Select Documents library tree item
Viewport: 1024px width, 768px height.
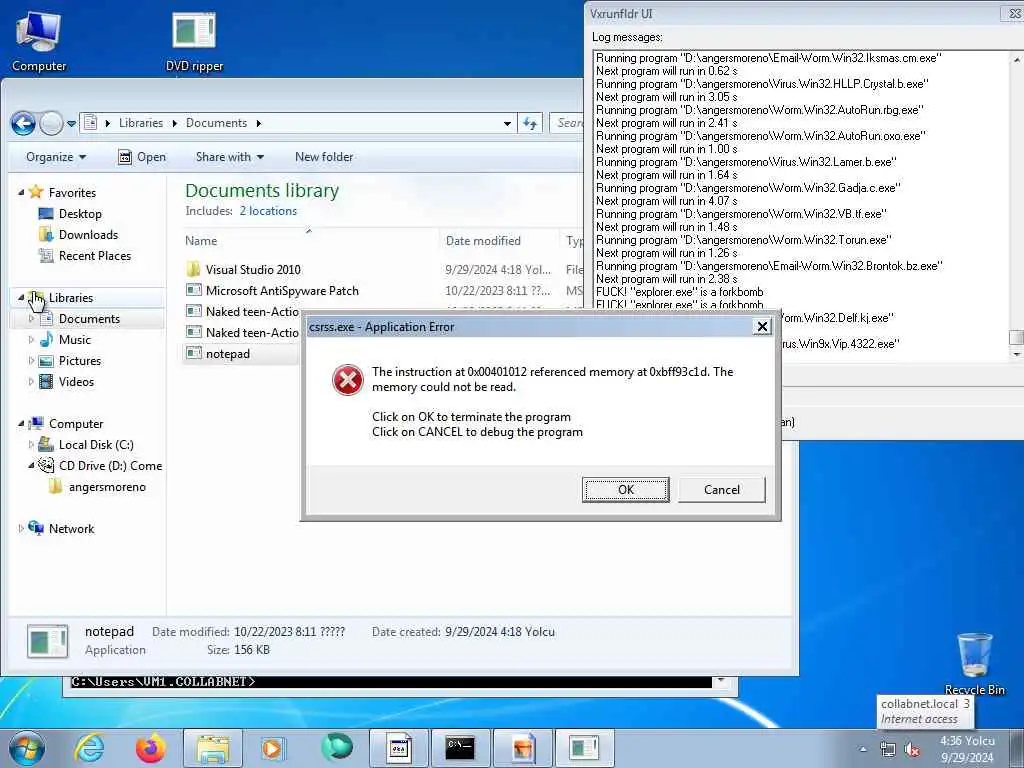(x=89, y=319)
